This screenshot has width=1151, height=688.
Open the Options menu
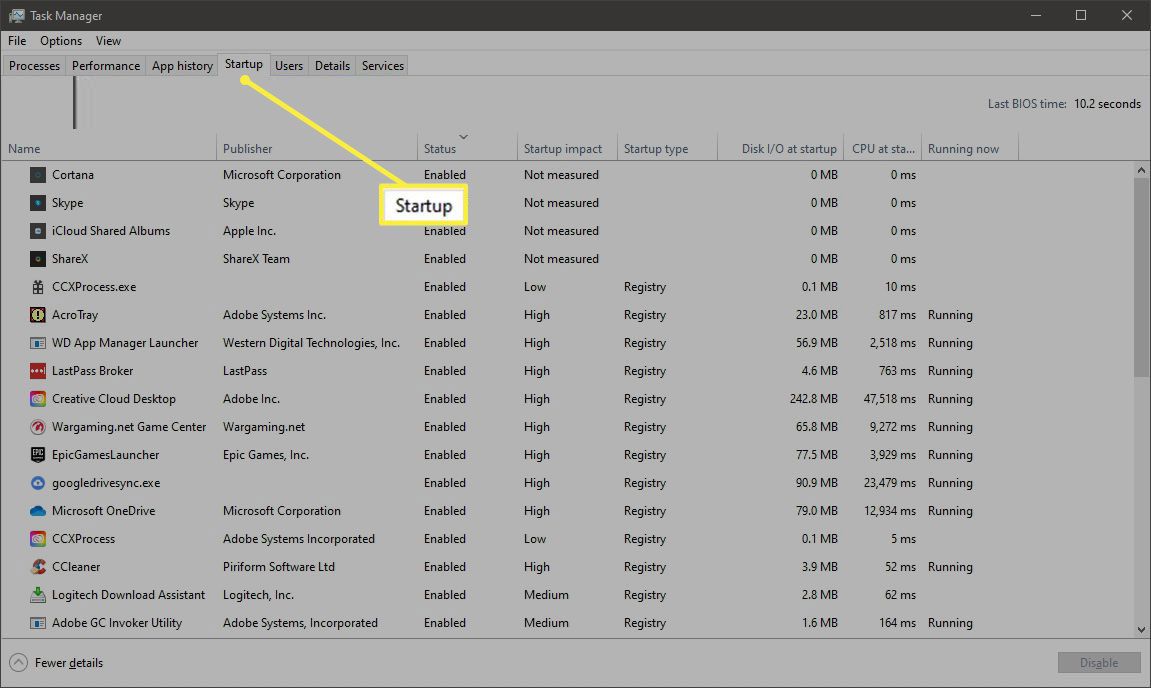[x=61, y=40]
